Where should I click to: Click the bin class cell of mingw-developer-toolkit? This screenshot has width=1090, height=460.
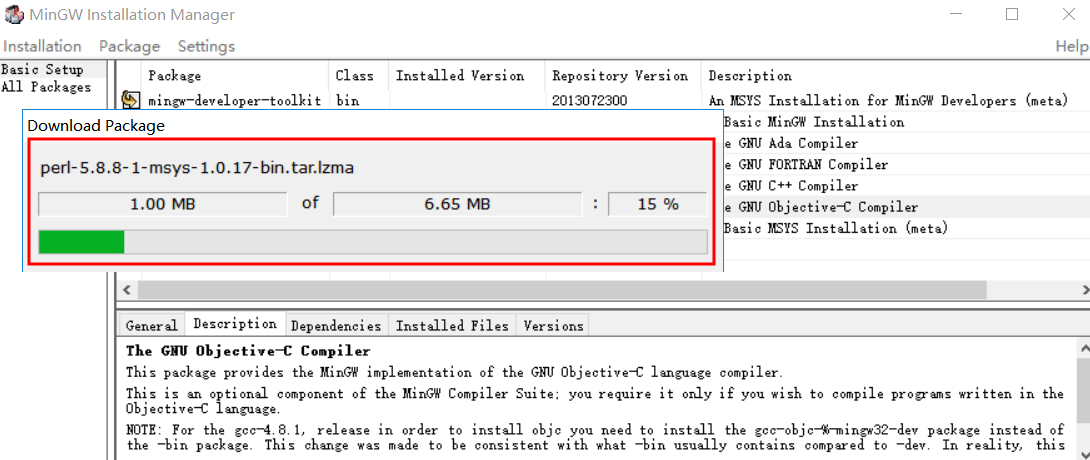click(347, 101)
